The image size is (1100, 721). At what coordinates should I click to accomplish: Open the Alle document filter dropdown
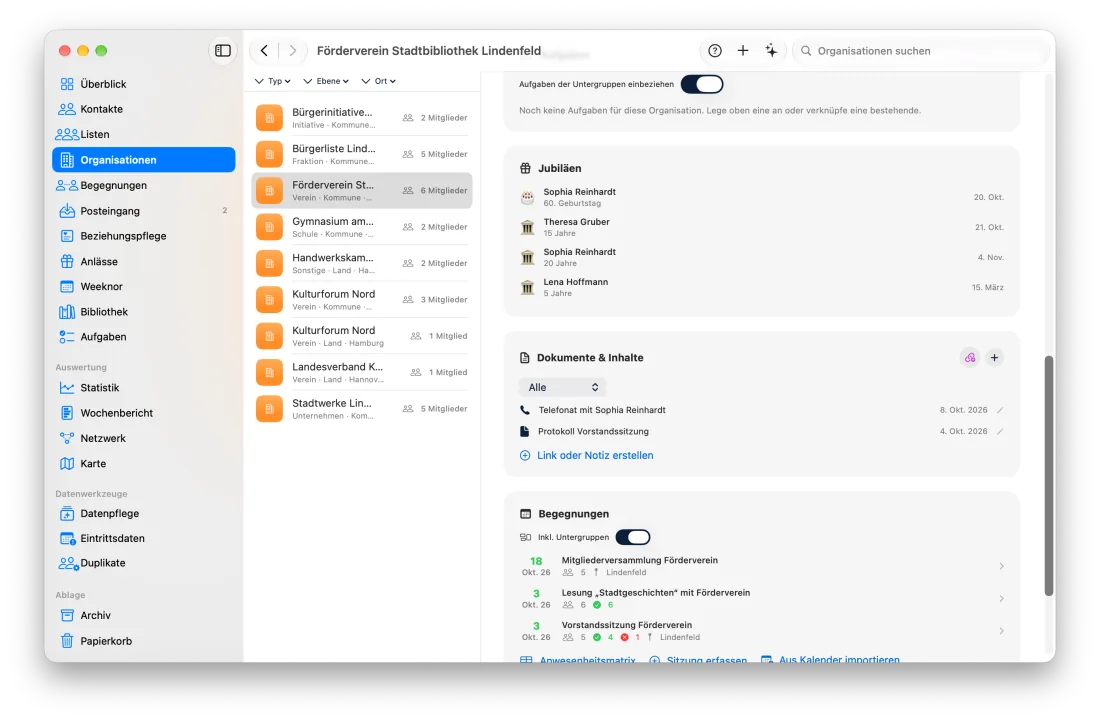point(563,387)
